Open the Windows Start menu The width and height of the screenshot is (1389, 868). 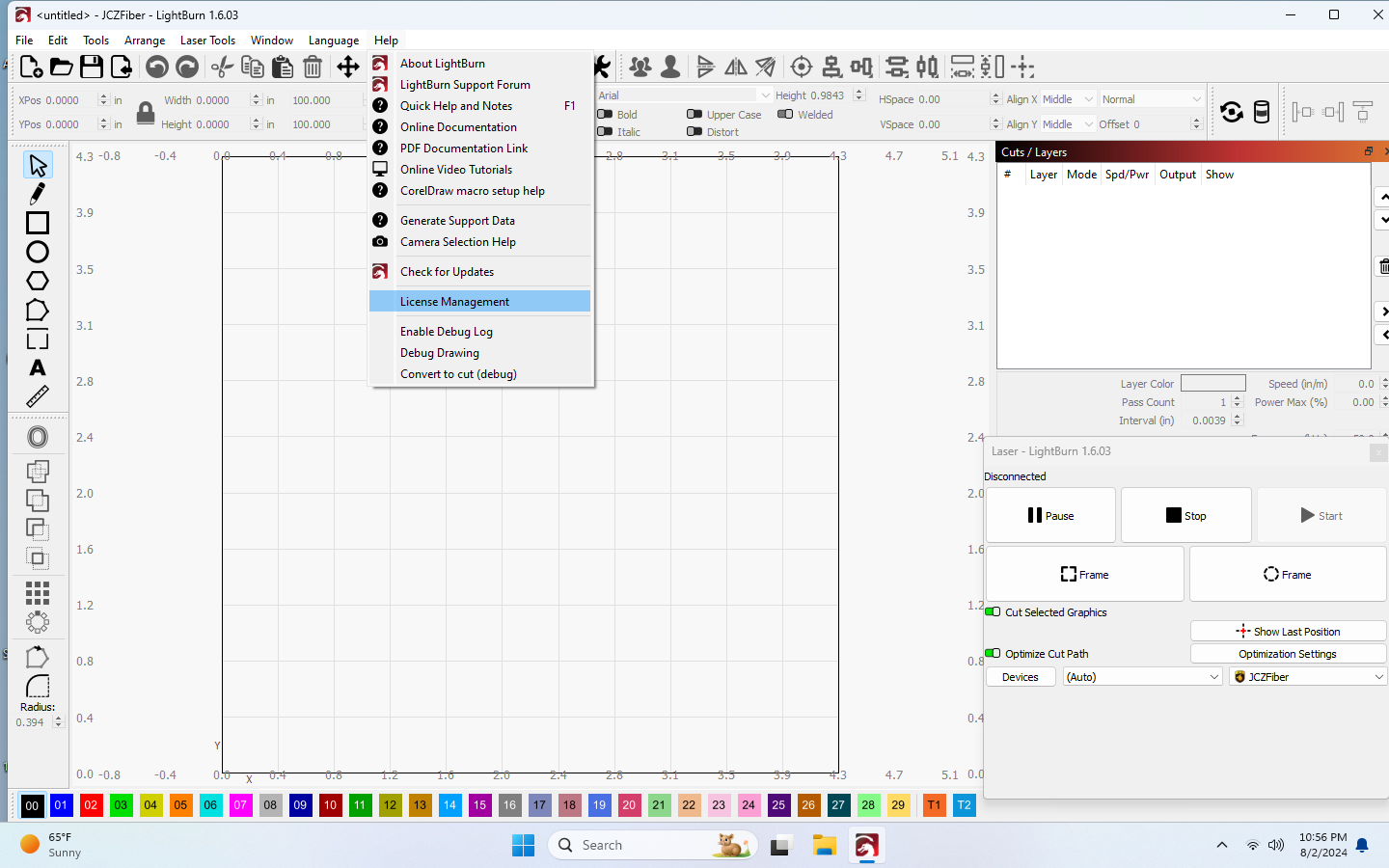524,846
